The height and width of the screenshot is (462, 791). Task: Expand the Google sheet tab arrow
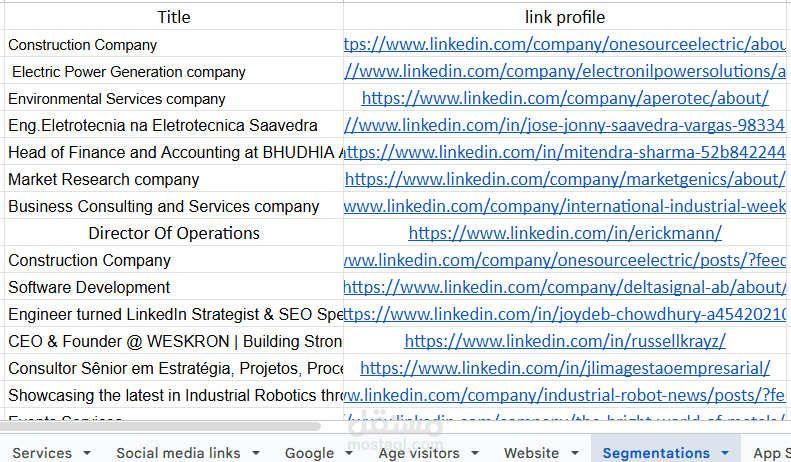click(349, 453)
